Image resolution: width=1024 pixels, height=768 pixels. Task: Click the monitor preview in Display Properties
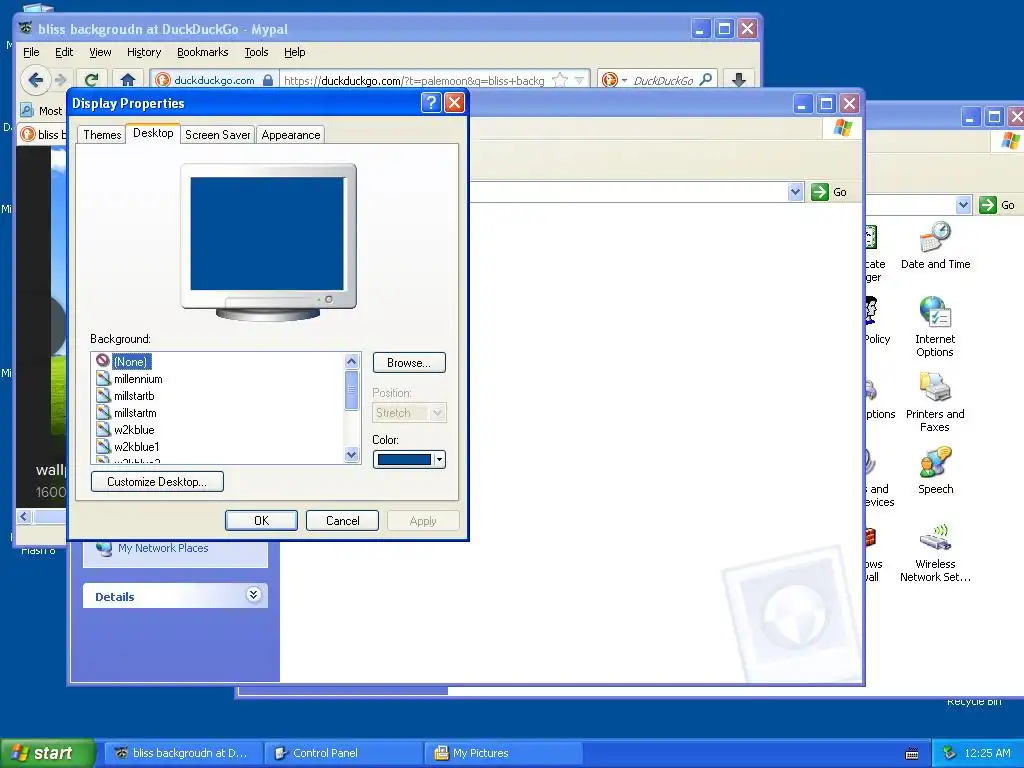(268, 242)
